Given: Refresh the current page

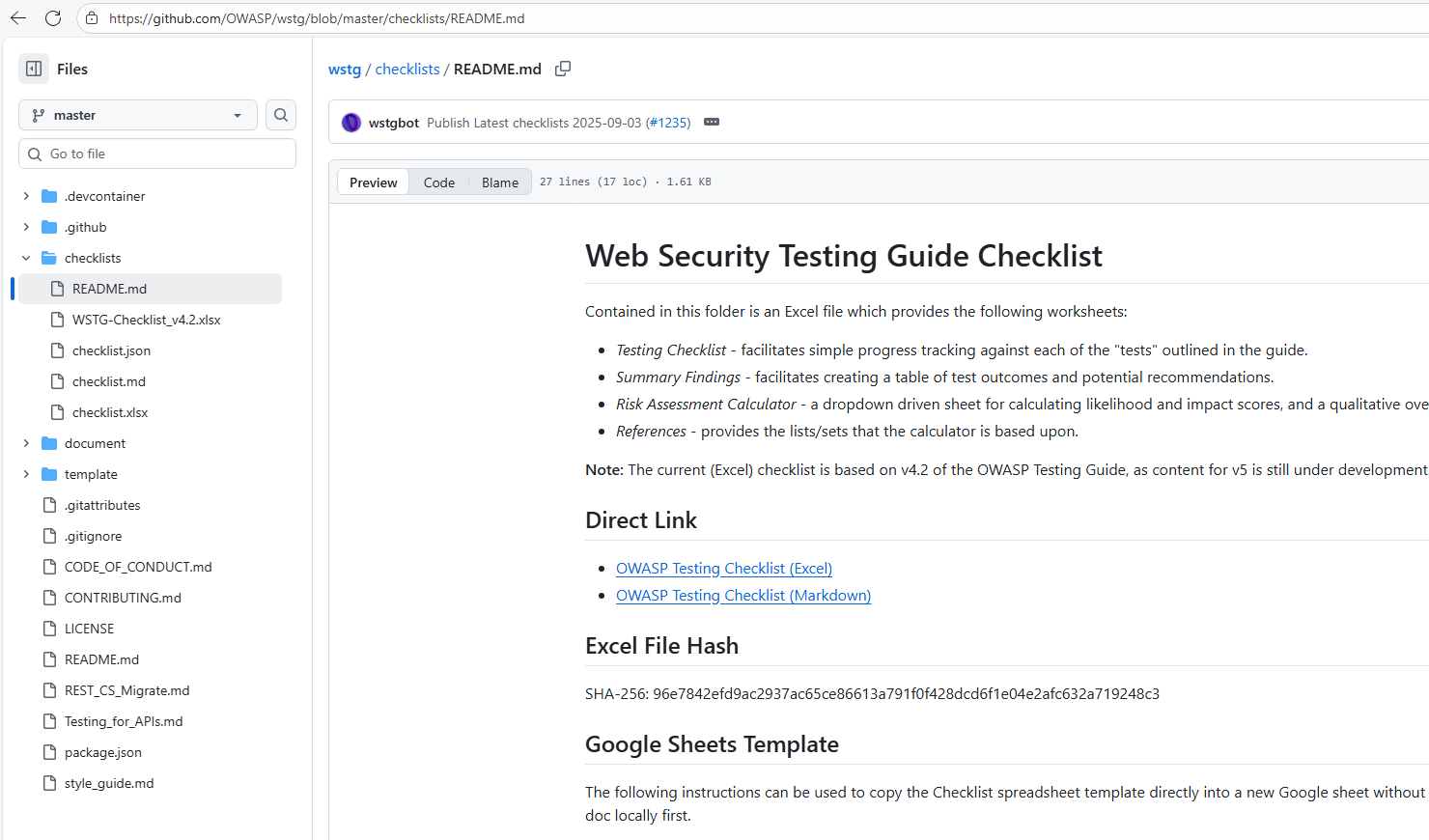Looking at the screenshot, I should tap(53, 17).
